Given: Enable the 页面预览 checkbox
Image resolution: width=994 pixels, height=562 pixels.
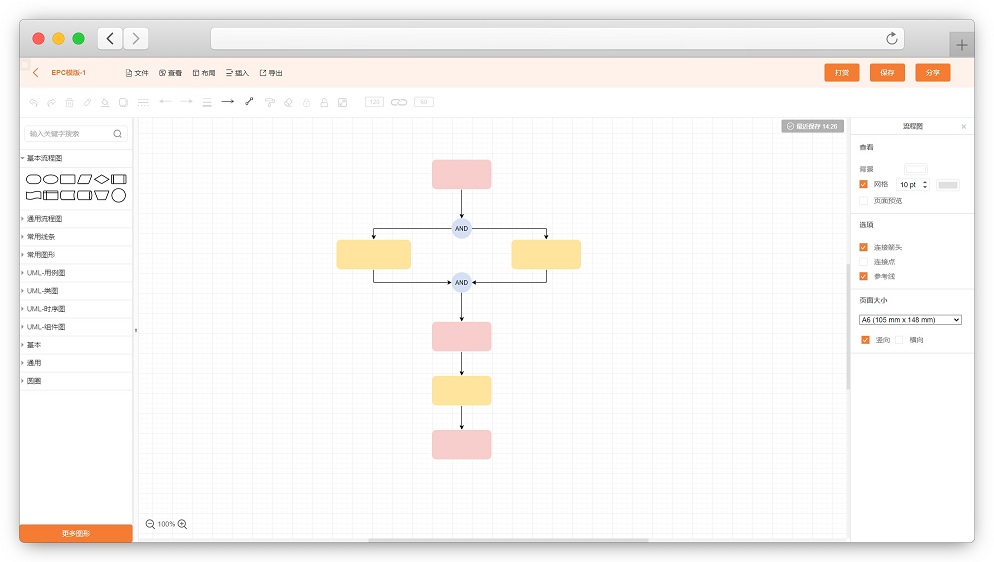Looking at the screenshot, I should [864, 201].
